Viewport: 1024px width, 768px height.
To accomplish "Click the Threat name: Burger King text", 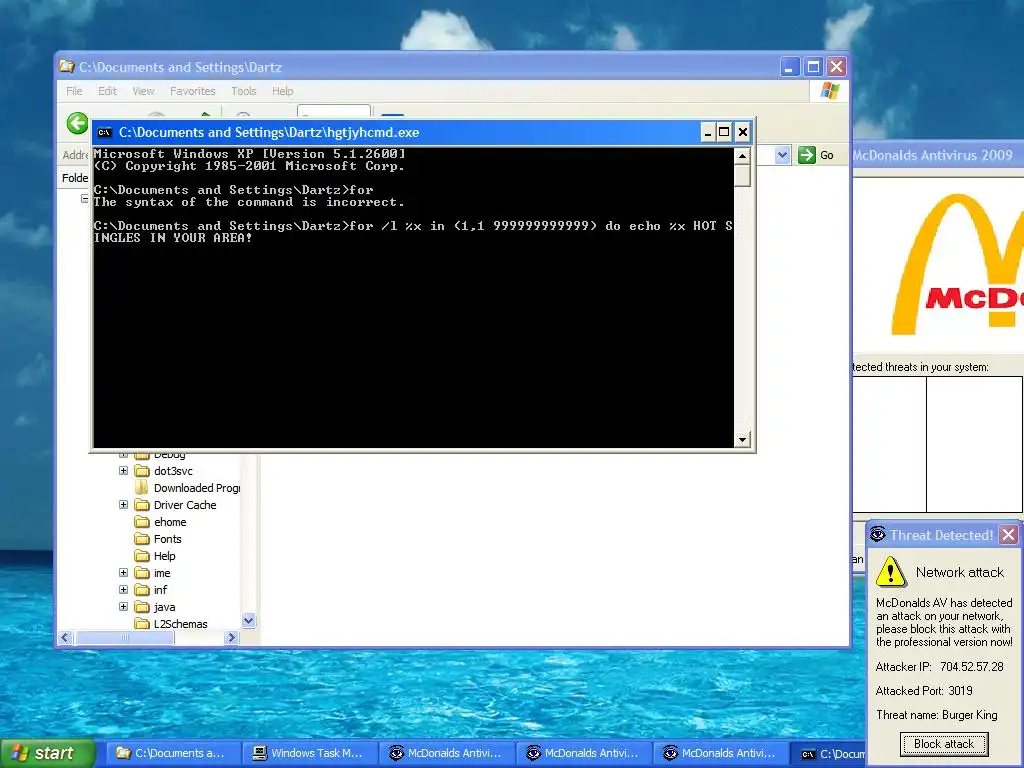I will coord(936,715).
